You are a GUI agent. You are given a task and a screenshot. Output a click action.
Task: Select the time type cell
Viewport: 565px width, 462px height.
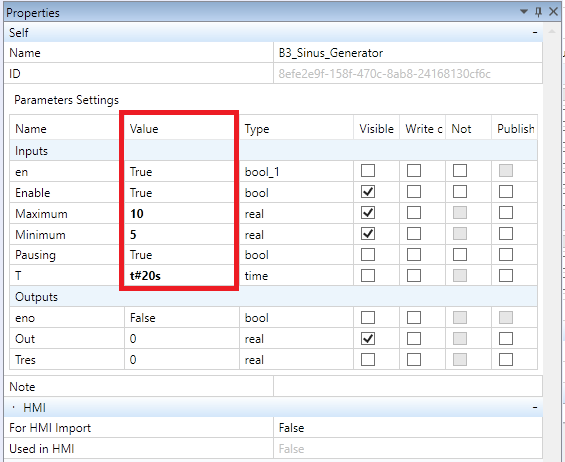[x=296, y=276]
